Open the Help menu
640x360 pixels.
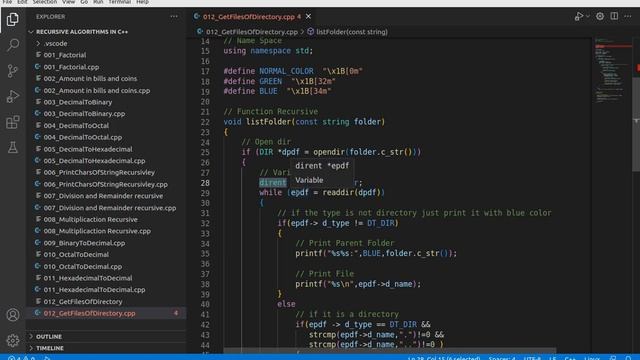click(x=142, y=2)
